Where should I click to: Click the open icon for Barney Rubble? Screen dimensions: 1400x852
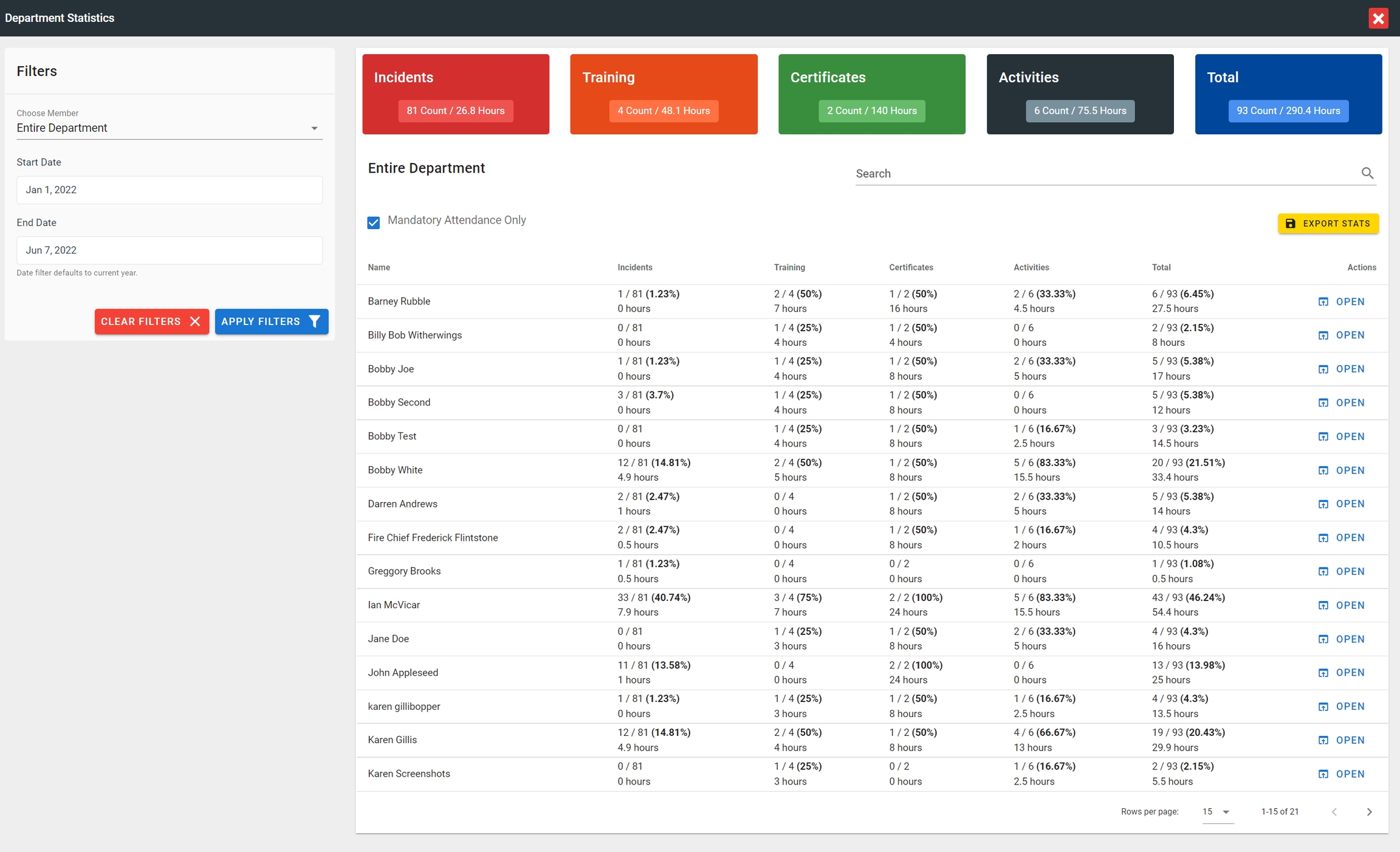(x=1323, y=302)
